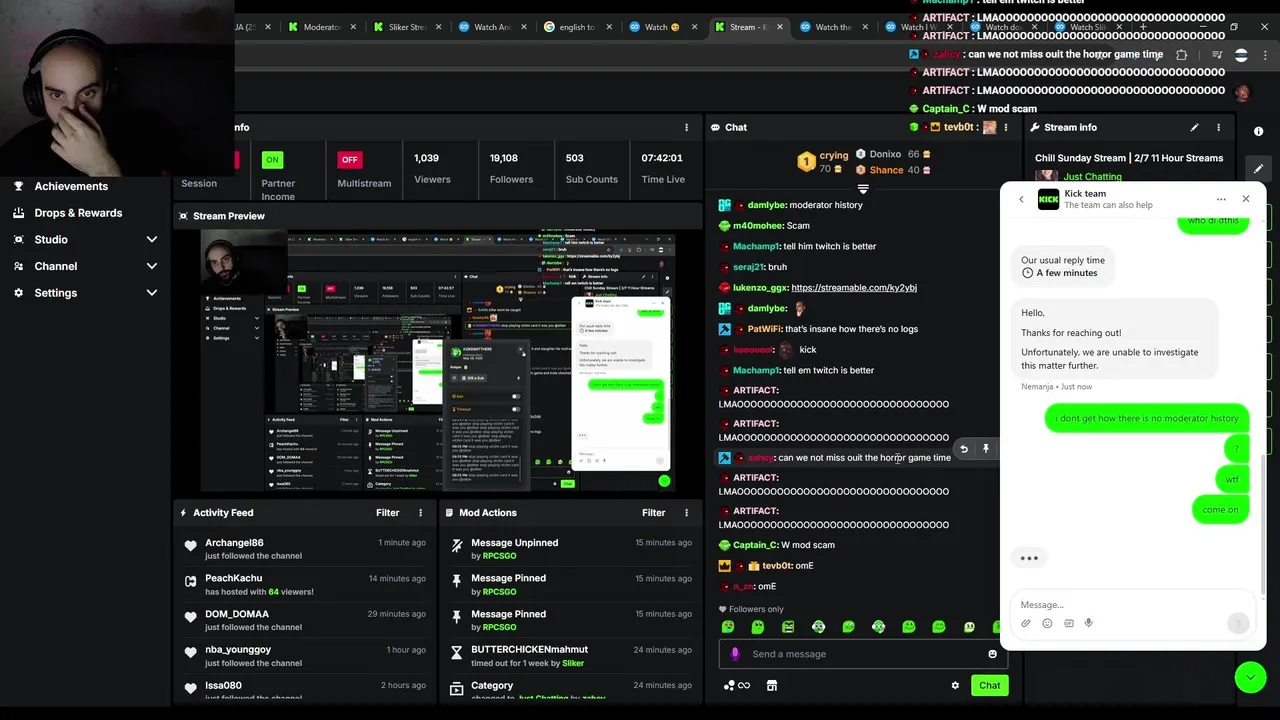Edit stream info pencil icon
The image size is (1280, 720).
click(1194, 127)
